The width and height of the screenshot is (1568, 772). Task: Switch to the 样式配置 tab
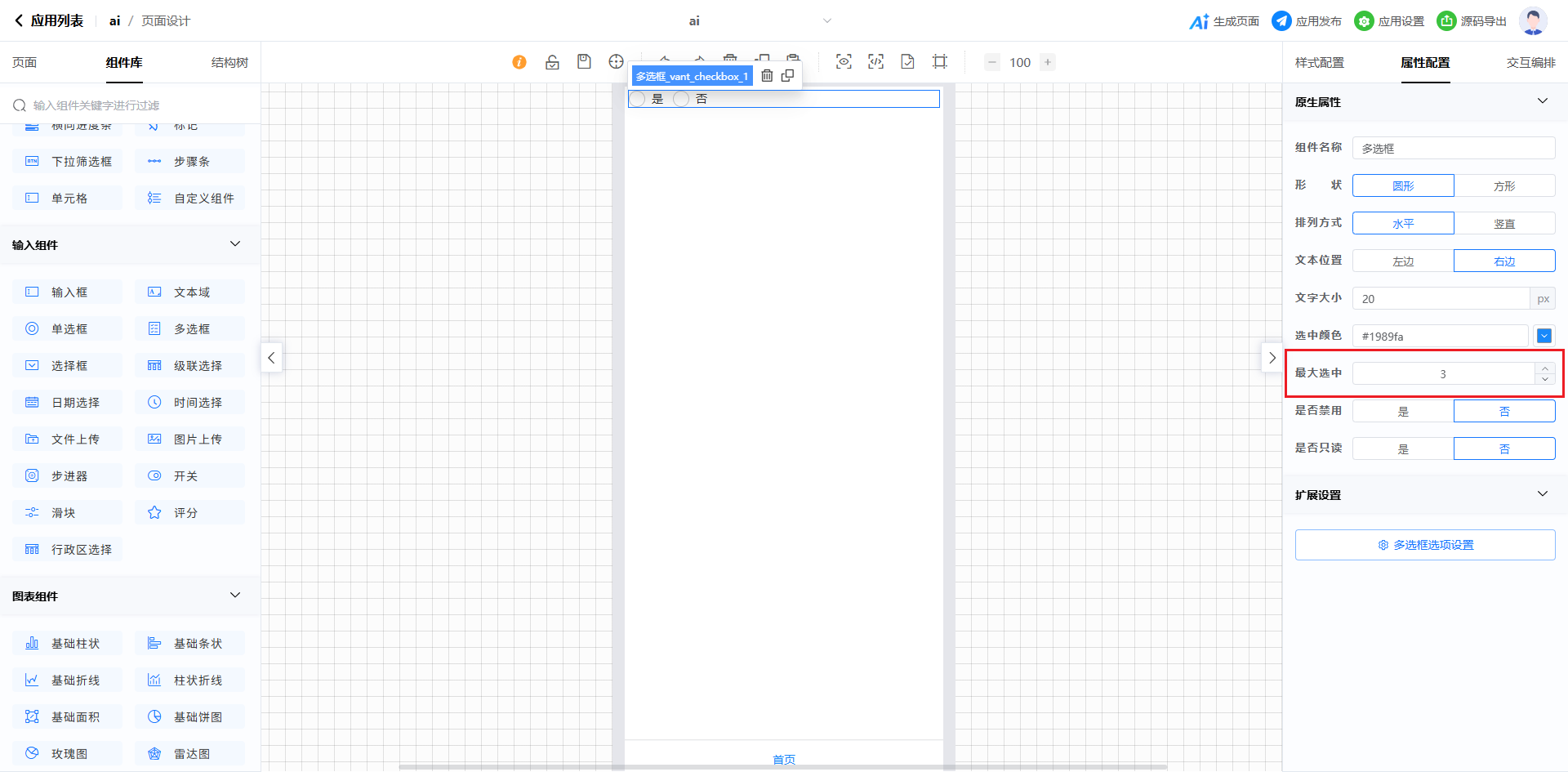[x=1319, y=63]
